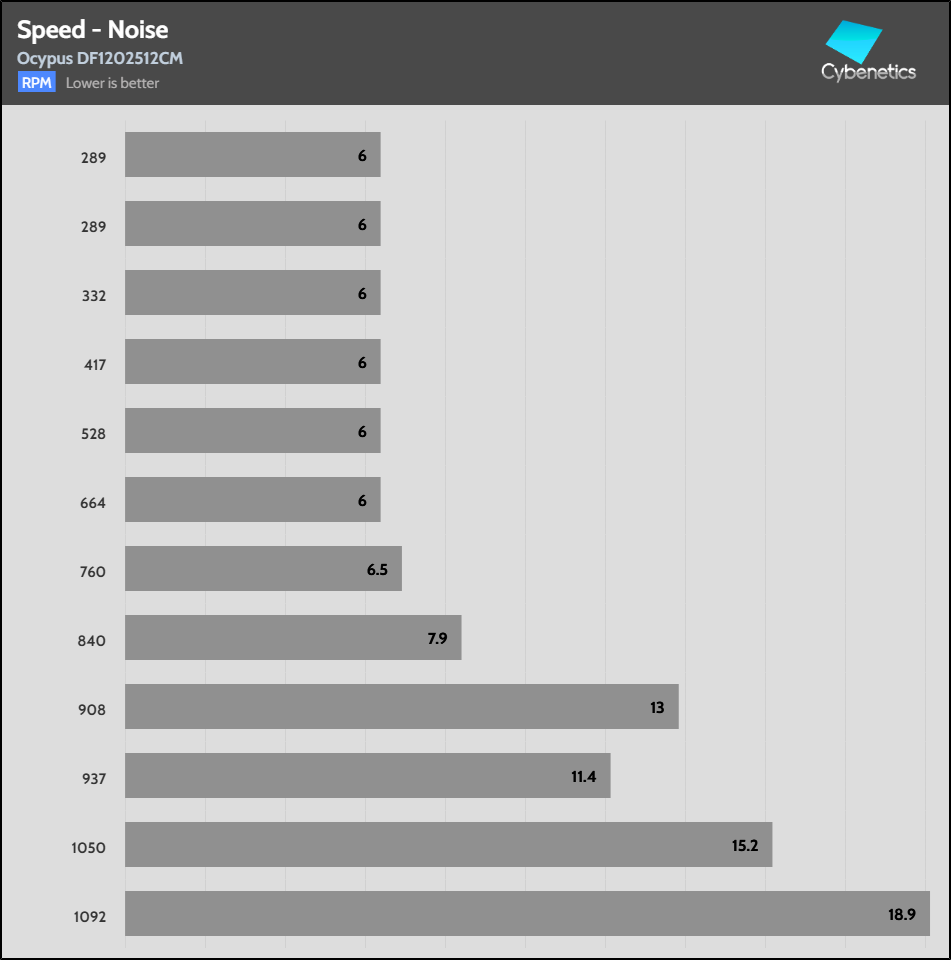
Task: Click the 13 value label
Action: coord(657,707)
